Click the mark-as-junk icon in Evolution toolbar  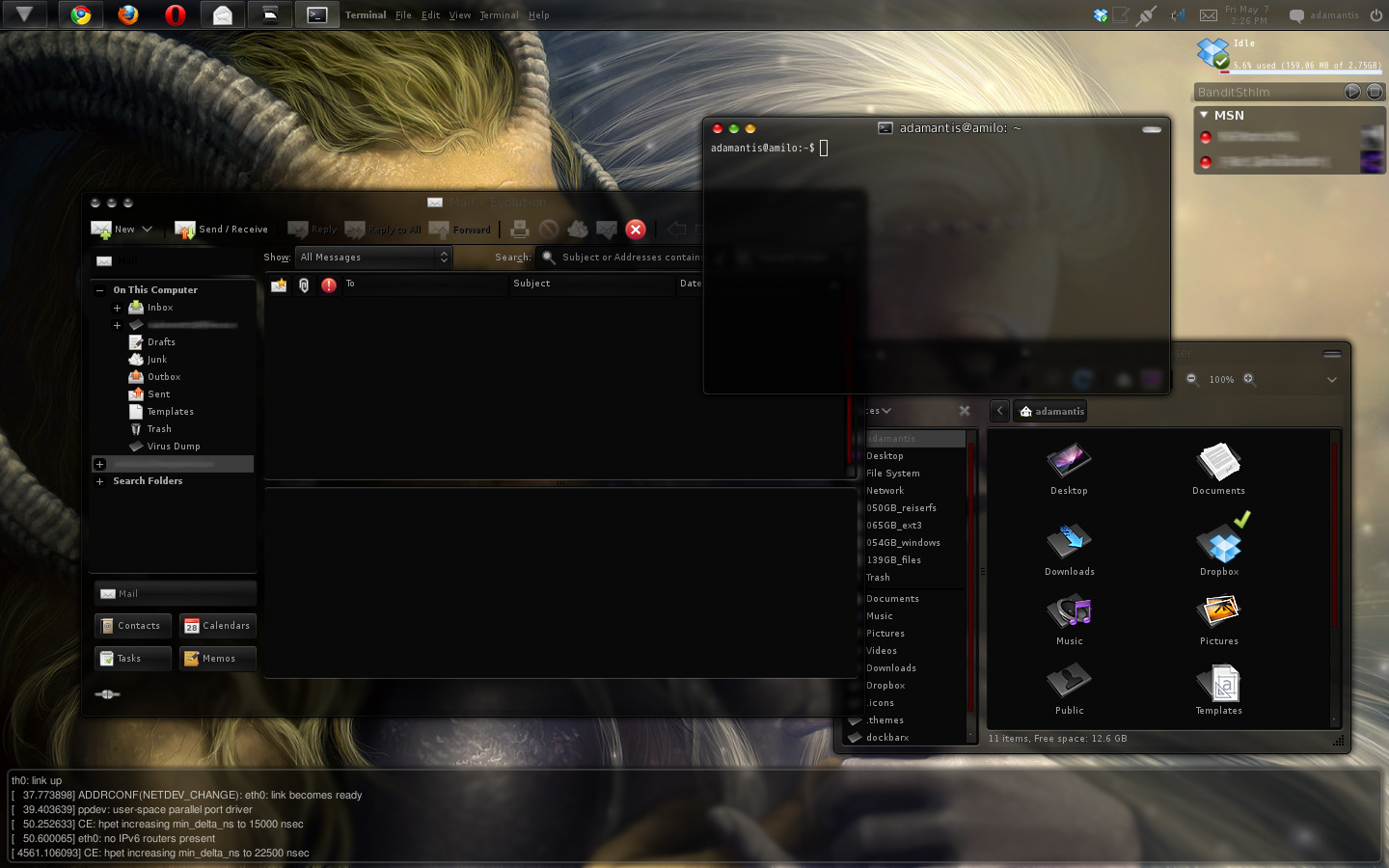578,230
